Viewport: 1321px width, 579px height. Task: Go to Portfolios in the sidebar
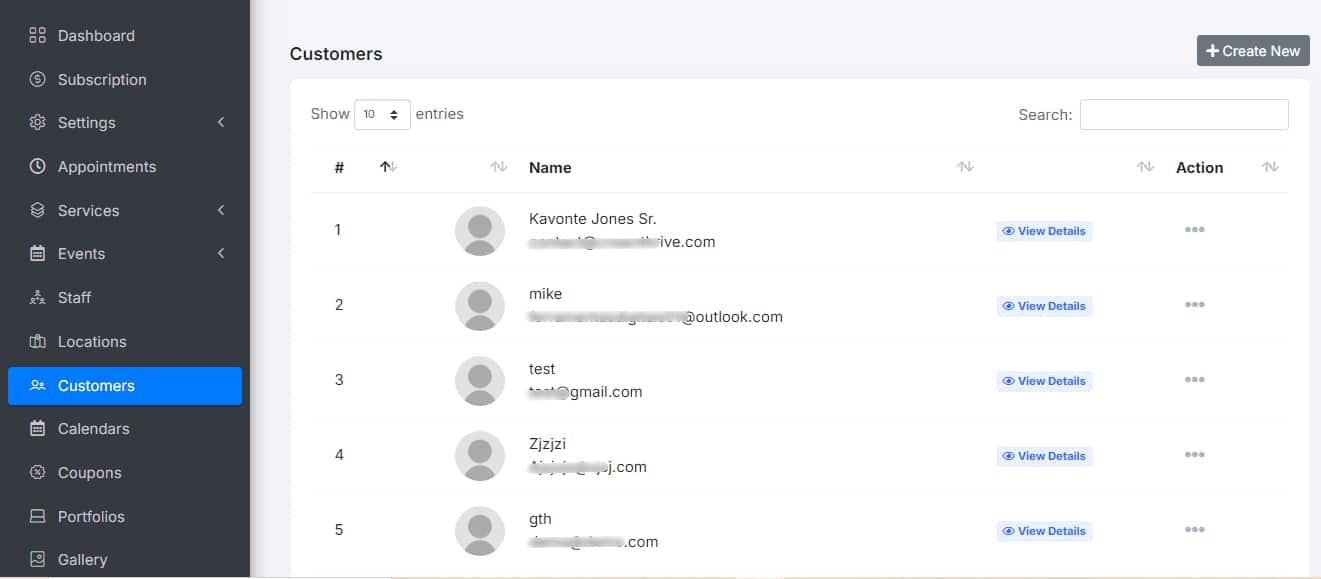(91, 516)
